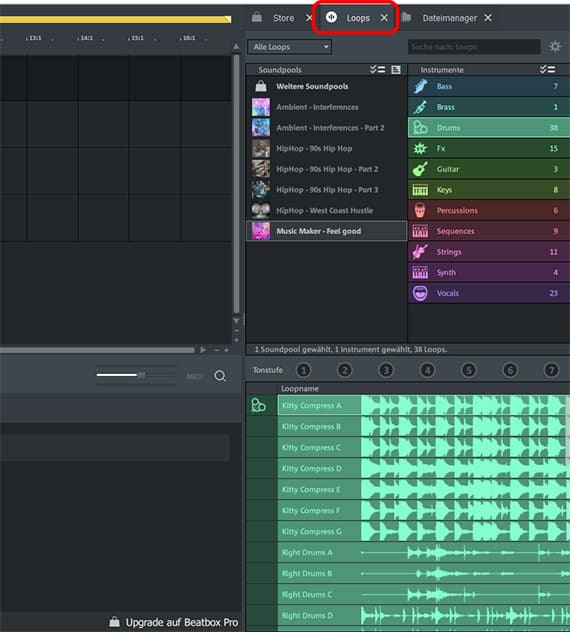Select Tonstufe 4

427,370
